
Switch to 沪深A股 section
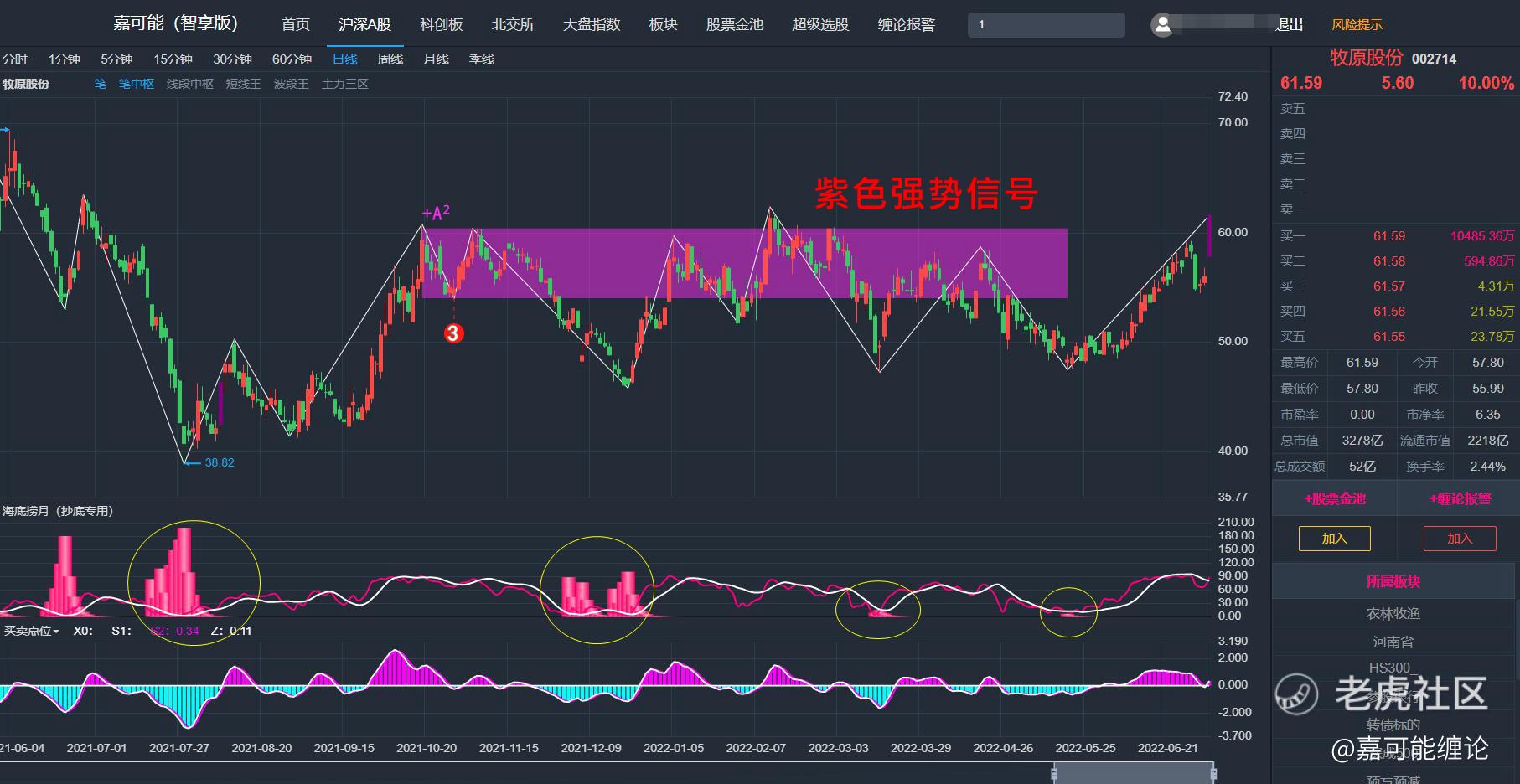[x=364, y=25]
